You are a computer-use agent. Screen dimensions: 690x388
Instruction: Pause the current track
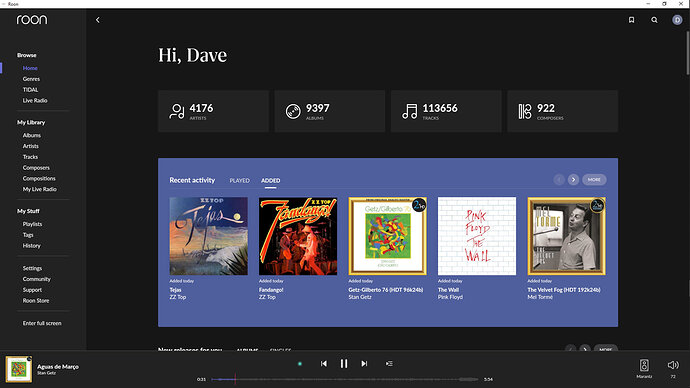[x=344, y=363]
